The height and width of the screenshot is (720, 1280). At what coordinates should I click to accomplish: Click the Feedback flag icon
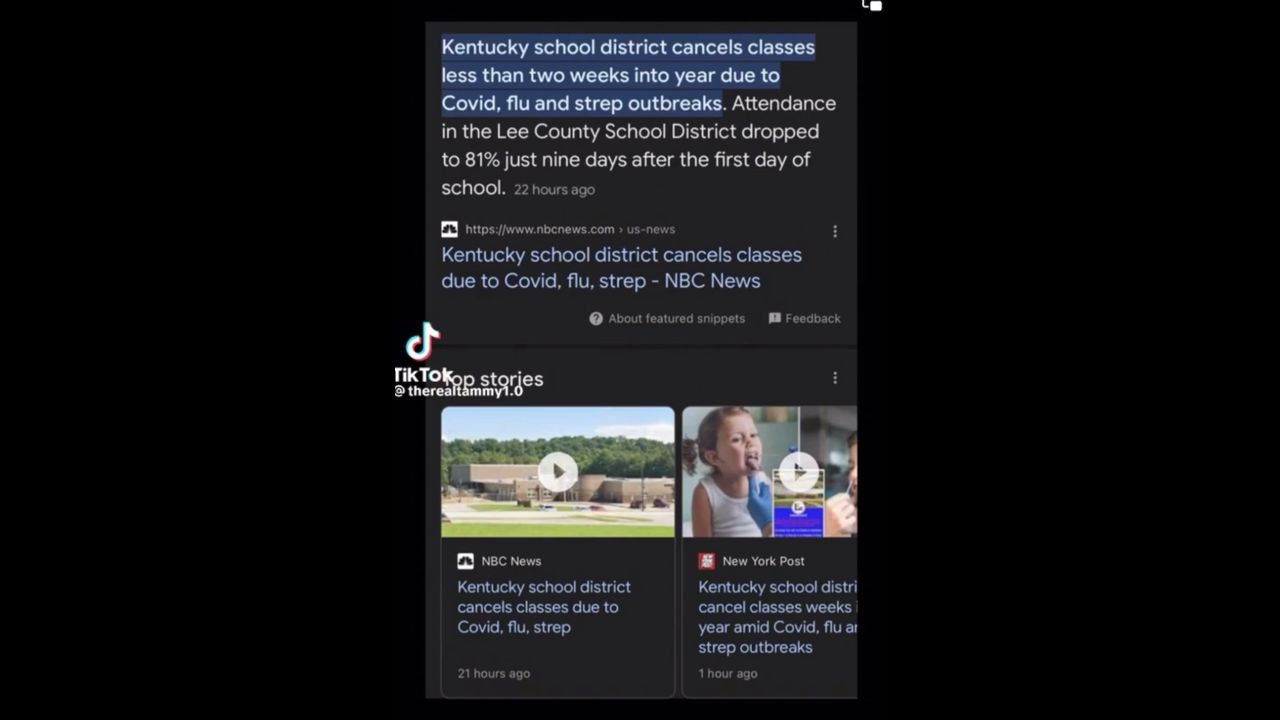coord(775,318)
